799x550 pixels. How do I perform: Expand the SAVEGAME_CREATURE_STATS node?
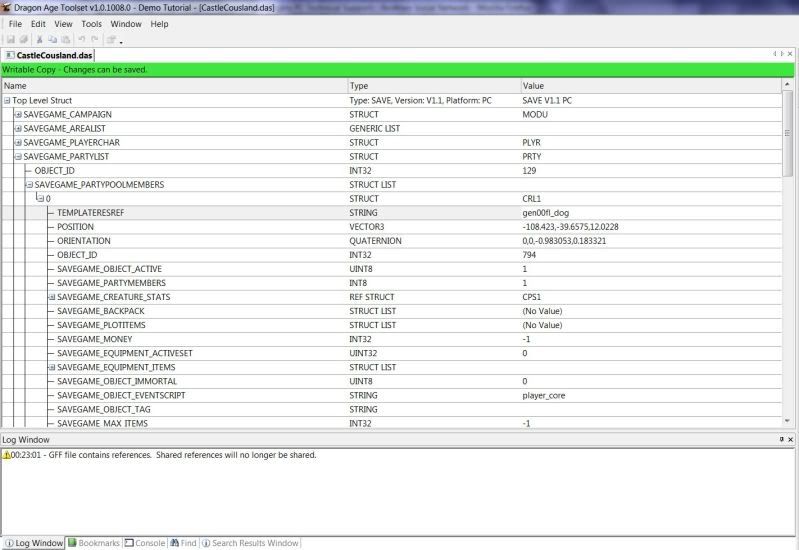(52, 297)
